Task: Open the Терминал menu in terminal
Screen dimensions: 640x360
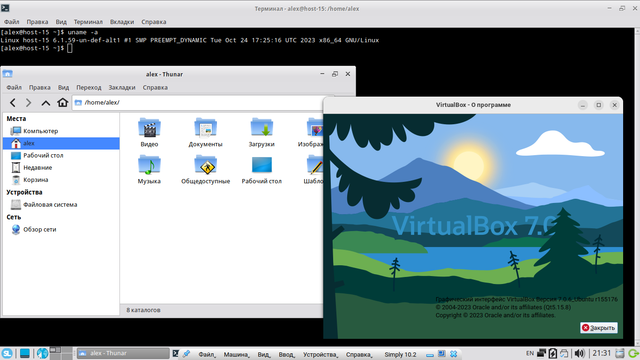Action: pyautogui.click(x=88, y=22)
